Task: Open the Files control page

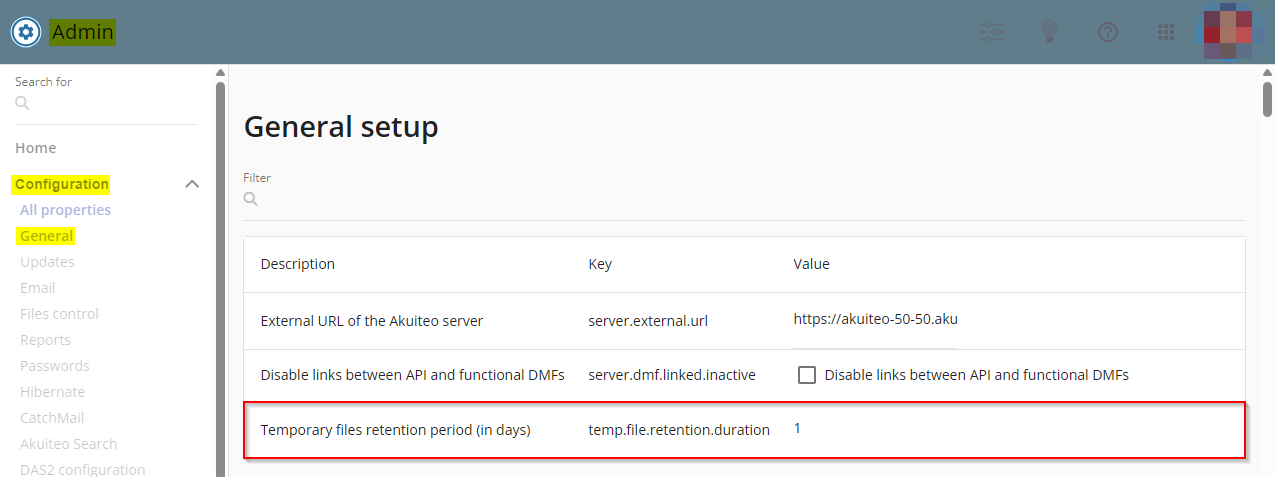Action: (59, 314)
